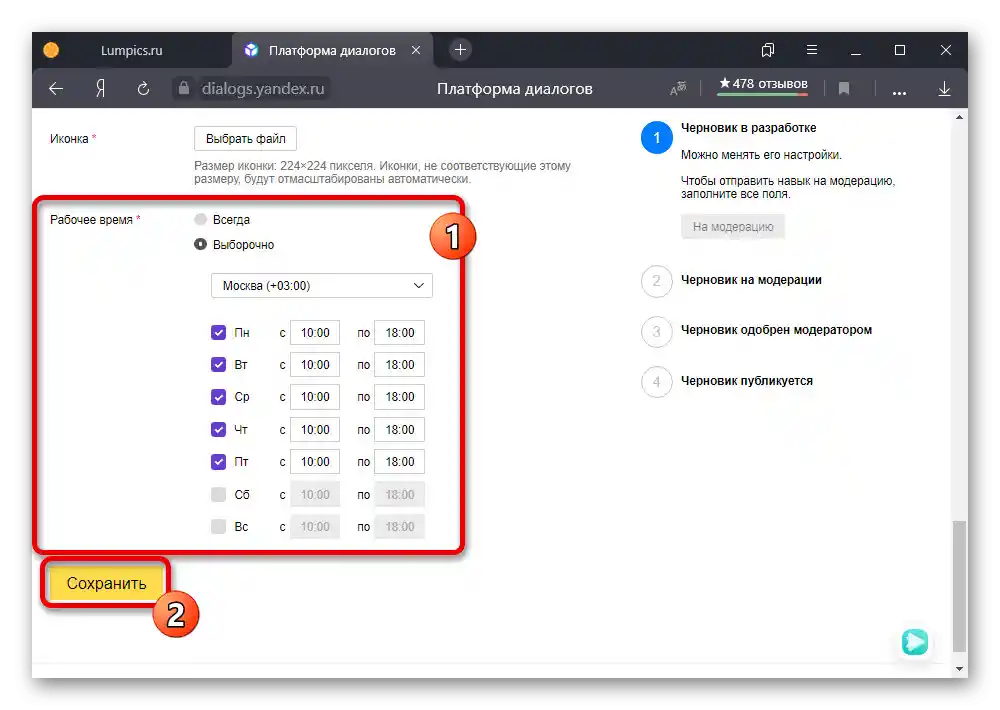This screenshot has height=710, width=1000.
Task: Uncheck the Вт checkbox
Action: point(218,364)
